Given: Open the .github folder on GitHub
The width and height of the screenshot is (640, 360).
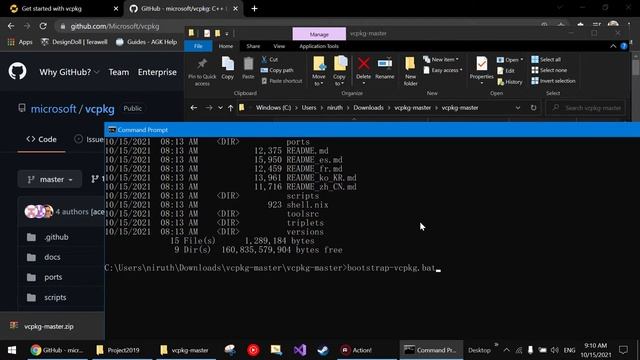Looking at the screenshot, I should (56, 237).
